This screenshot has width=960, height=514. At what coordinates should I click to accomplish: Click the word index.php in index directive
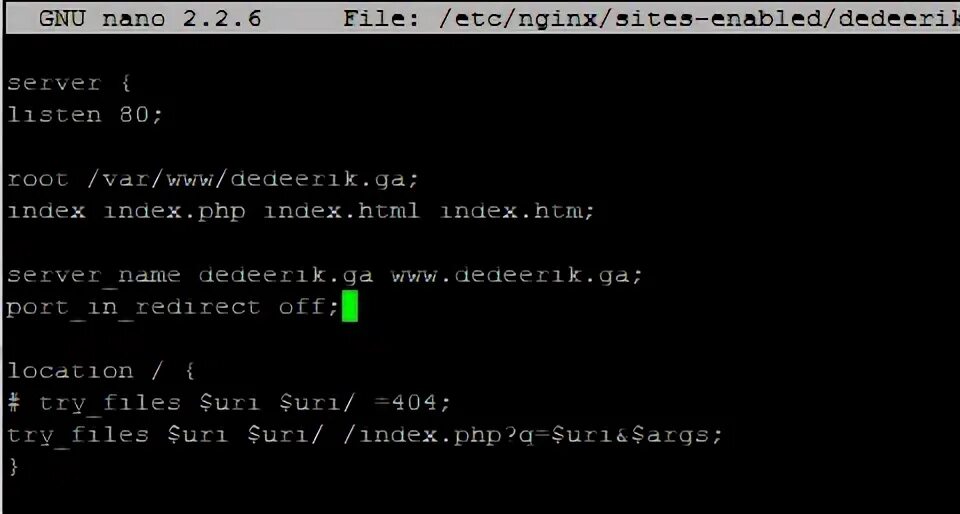pyautogui.click(x=174, y=212)
